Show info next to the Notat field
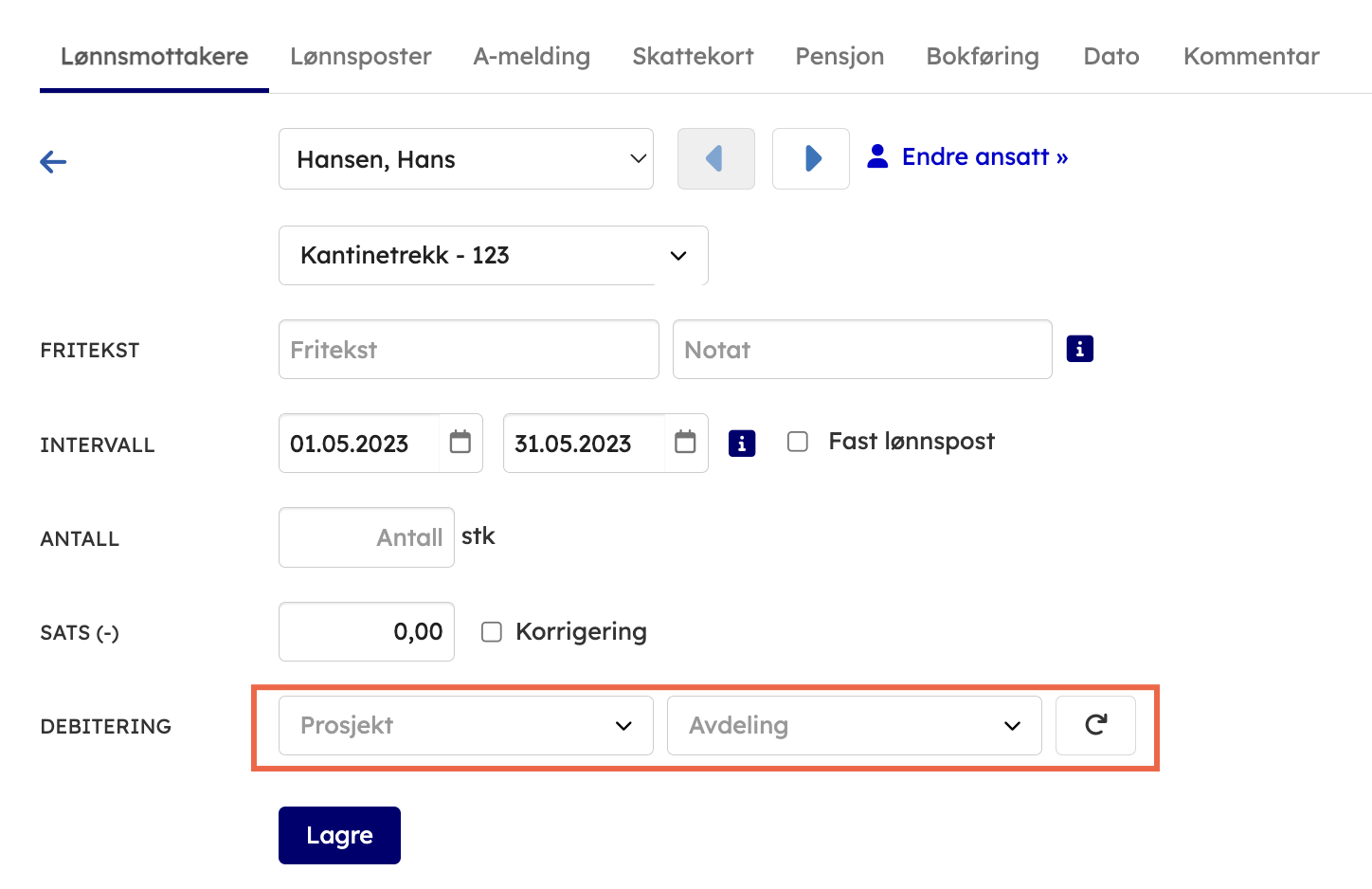1372x889 pixels. [x=1079, y=349]
